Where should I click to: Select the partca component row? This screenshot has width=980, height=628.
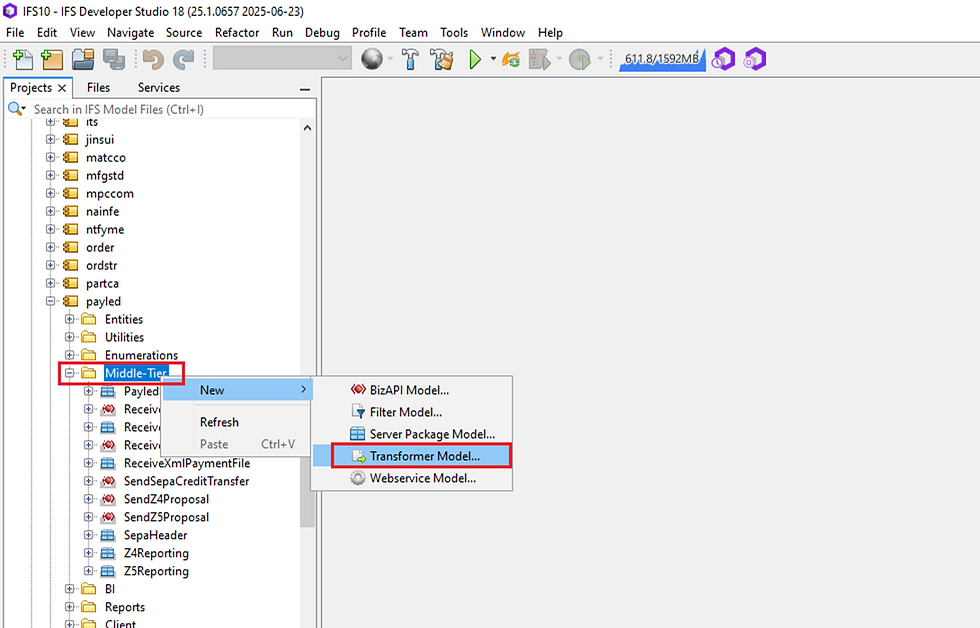tap(102, 283)
